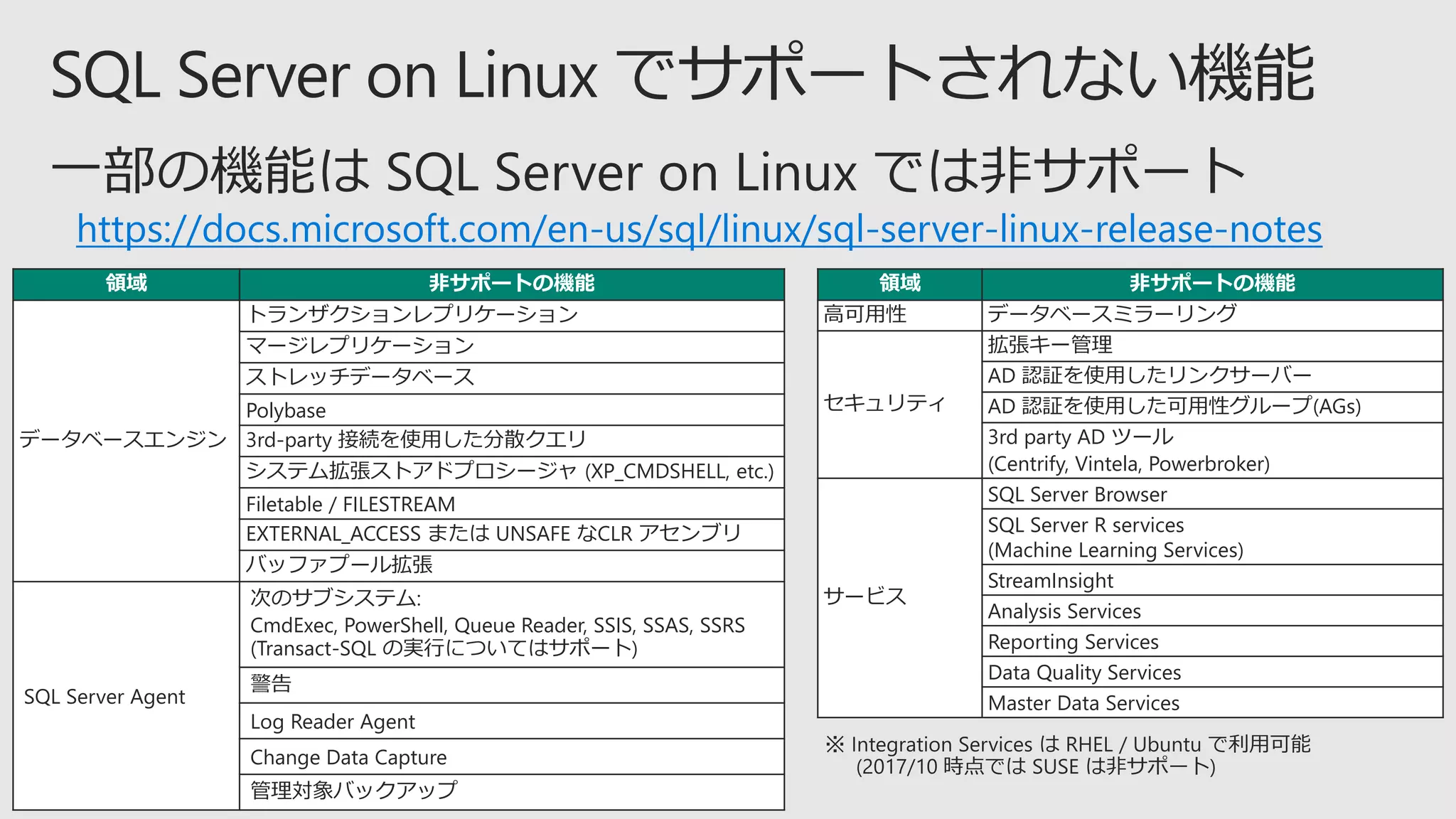The width and height of the screenshot is (1456, 819).
Task: Select row '拡張キー管理'
Action: point(1212,346)
